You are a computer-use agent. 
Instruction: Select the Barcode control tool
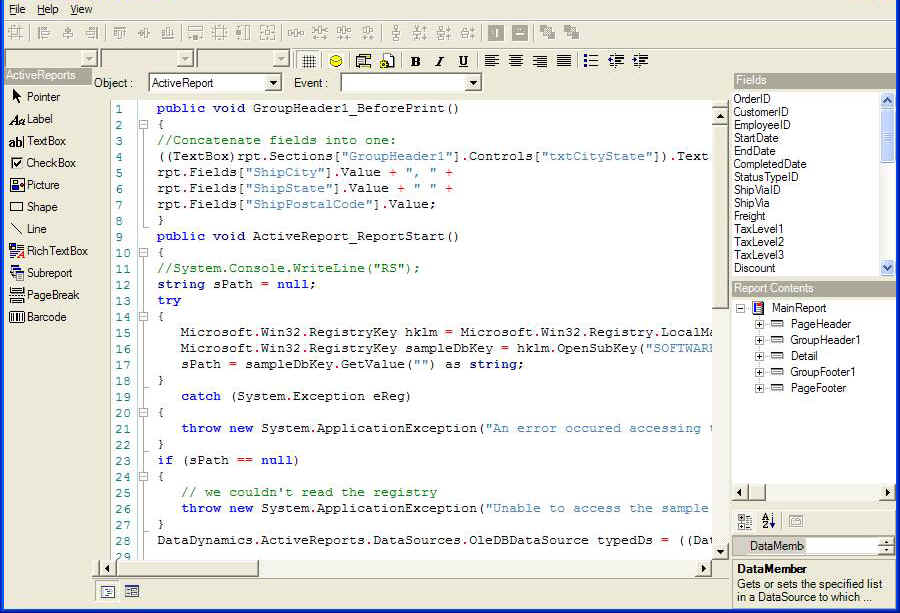[x=38, y=317]
